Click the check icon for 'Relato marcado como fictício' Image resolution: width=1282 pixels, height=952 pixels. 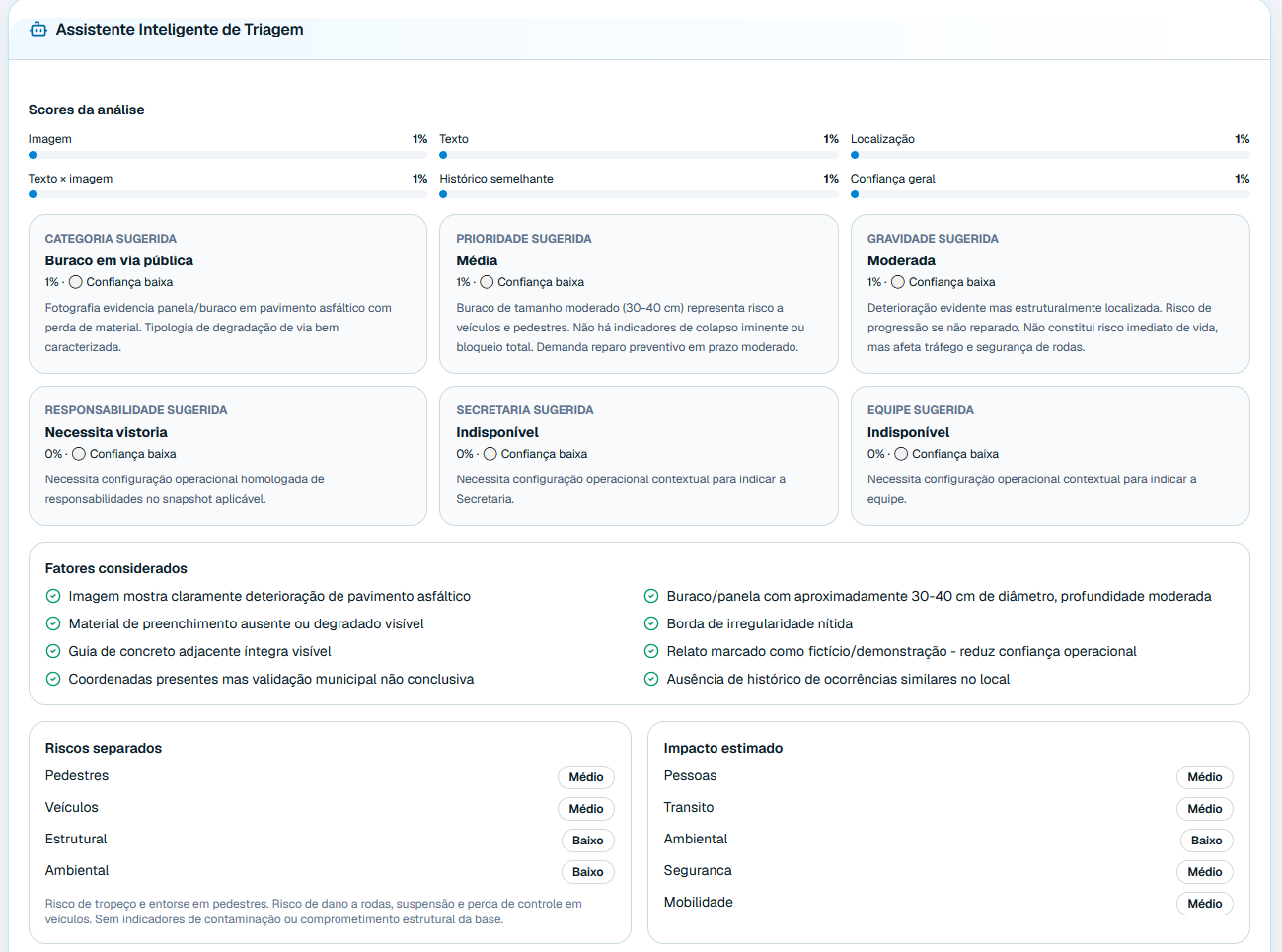click(651, 651)
